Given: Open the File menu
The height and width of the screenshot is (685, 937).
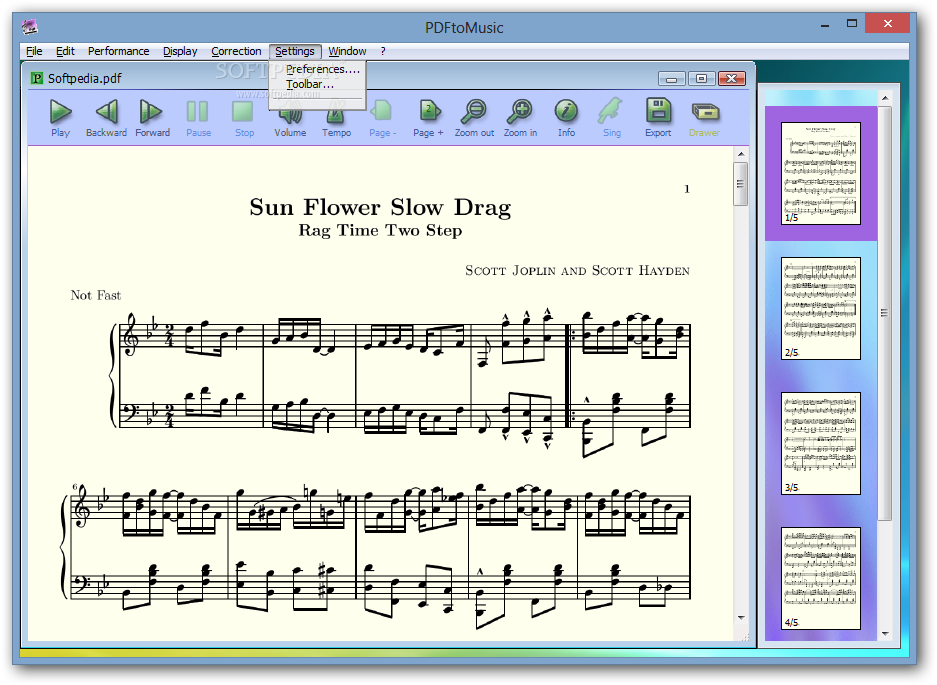Looking at the screenshot, I should coord(34,51).
